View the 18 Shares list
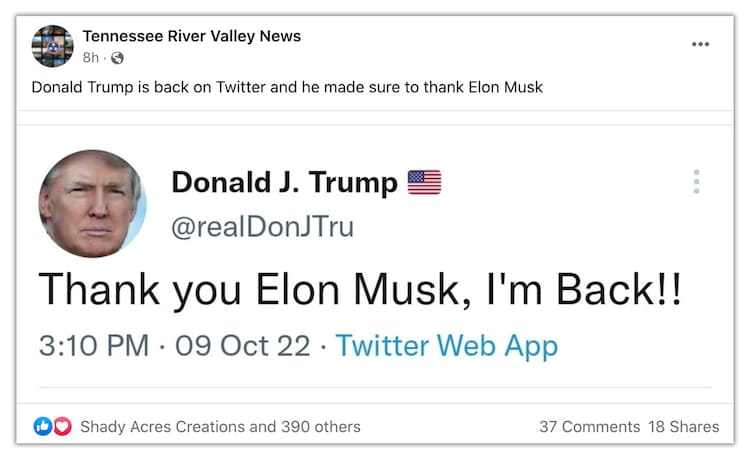The image size is (750, 463). 683,426
